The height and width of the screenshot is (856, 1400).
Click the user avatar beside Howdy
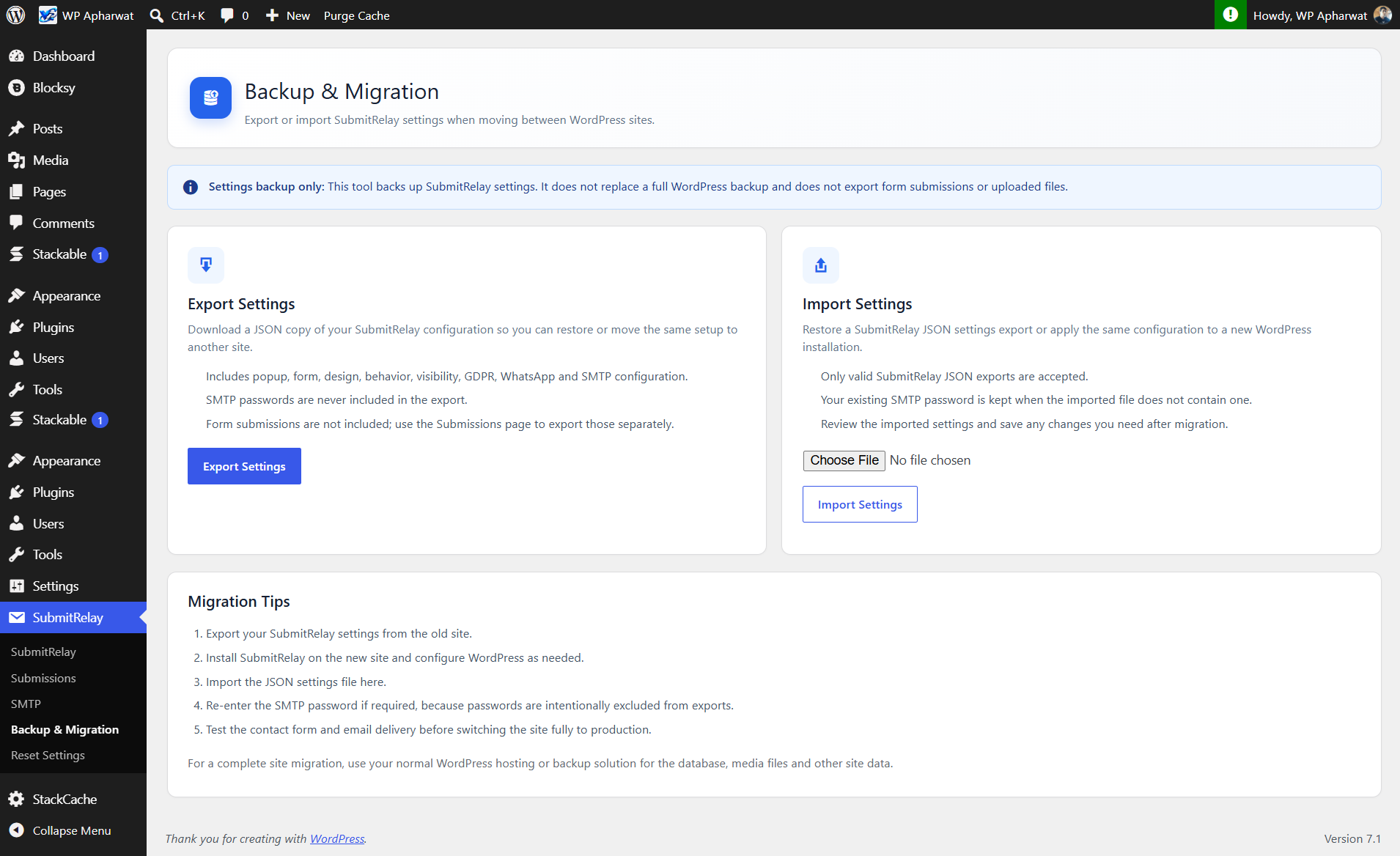click(x=1382, y=15)
